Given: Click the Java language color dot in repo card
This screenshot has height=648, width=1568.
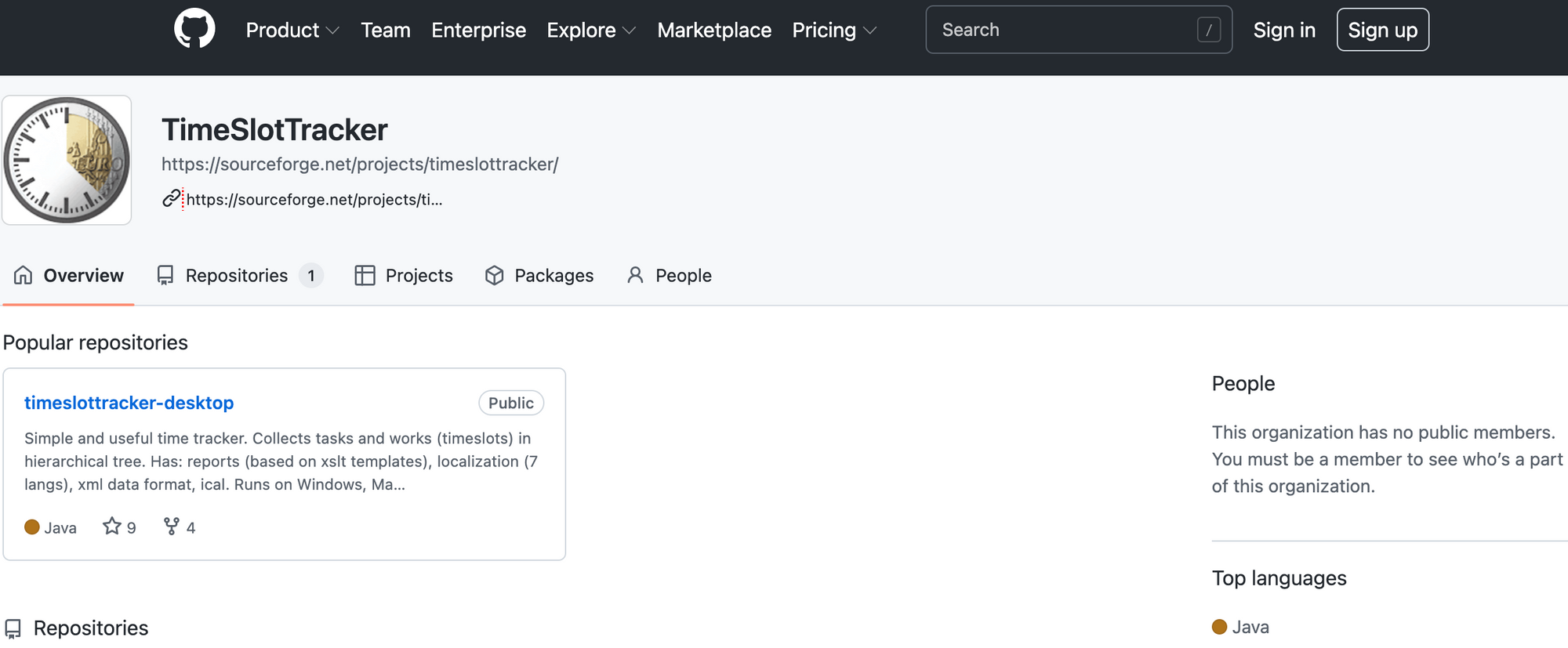Looking at the screenshot, I should tap(32, 527).
